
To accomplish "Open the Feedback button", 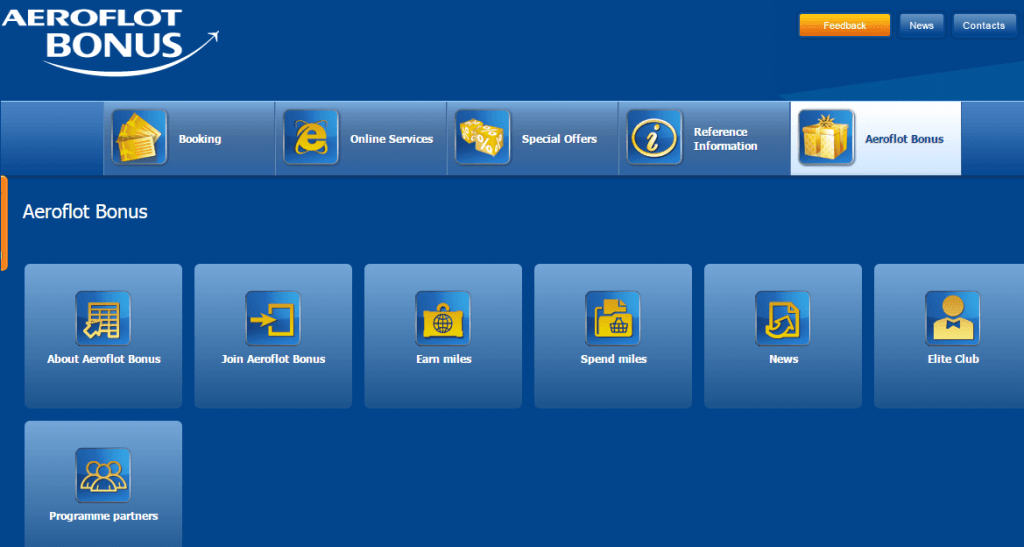I will [x=844, y=25].
